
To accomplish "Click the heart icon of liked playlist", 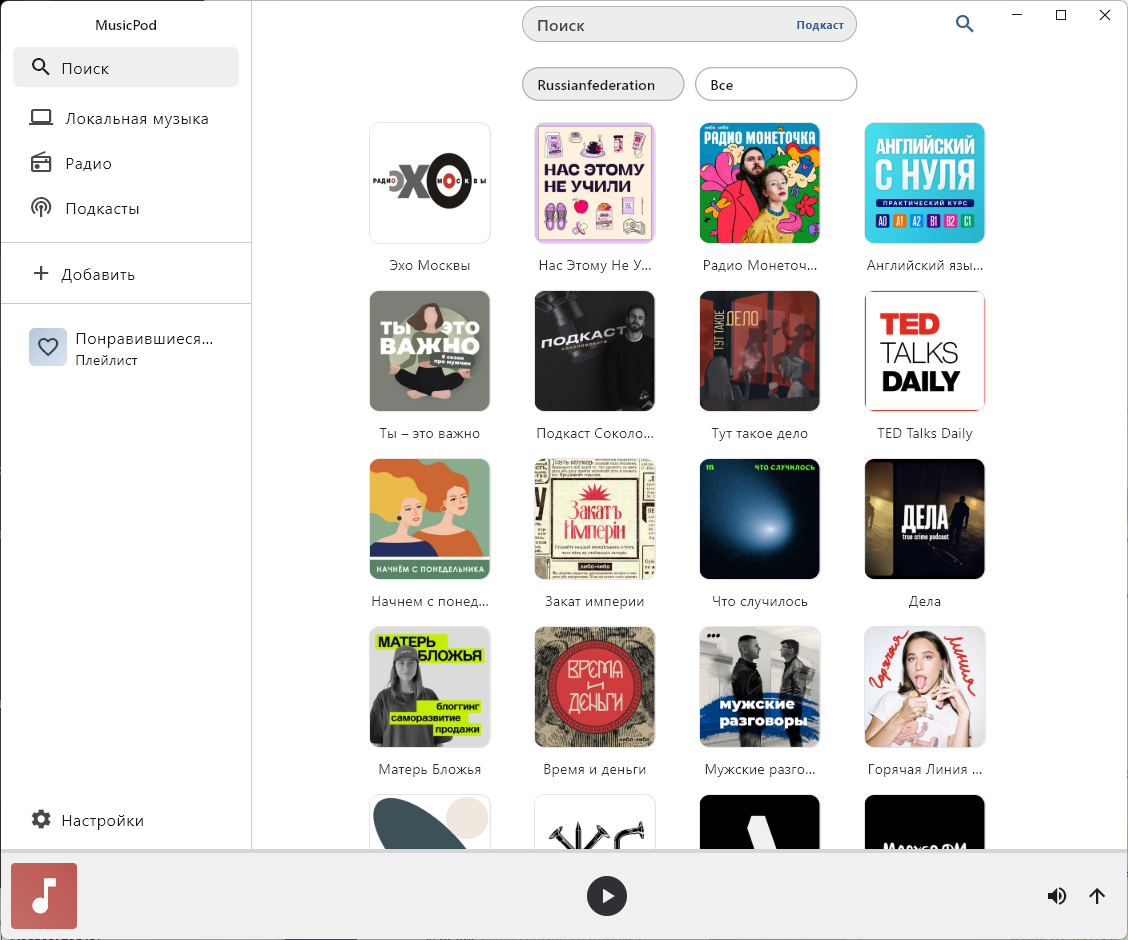I will click(48, 347).
